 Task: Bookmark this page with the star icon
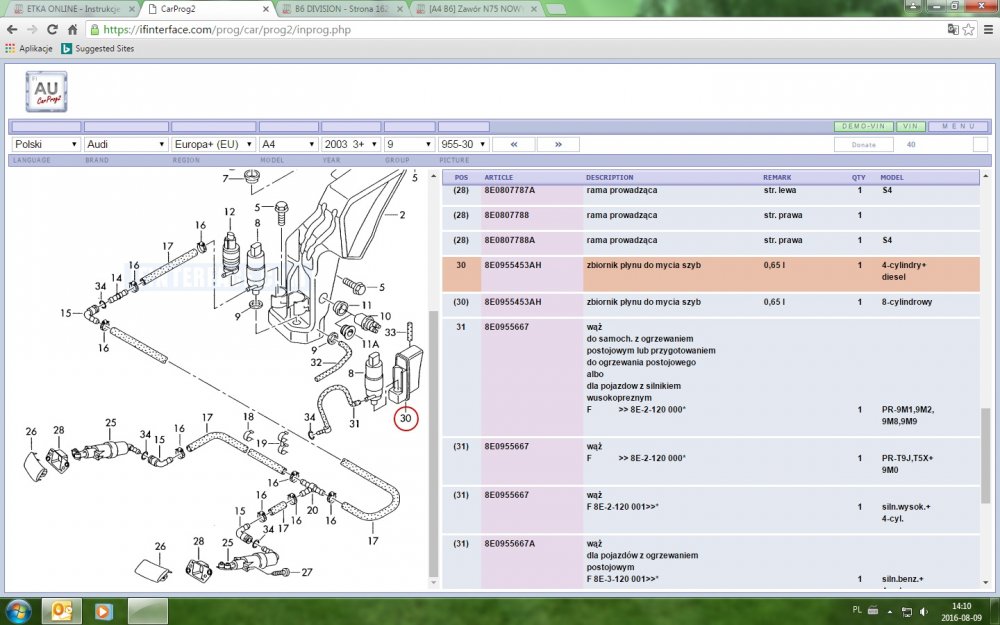coord(968,30)
